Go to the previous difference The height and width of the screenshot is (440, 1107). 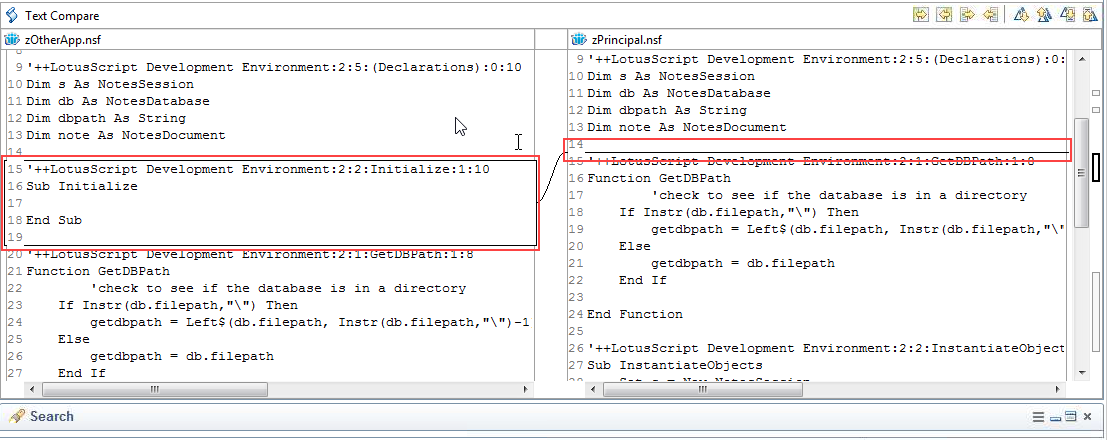(1044, 15)
